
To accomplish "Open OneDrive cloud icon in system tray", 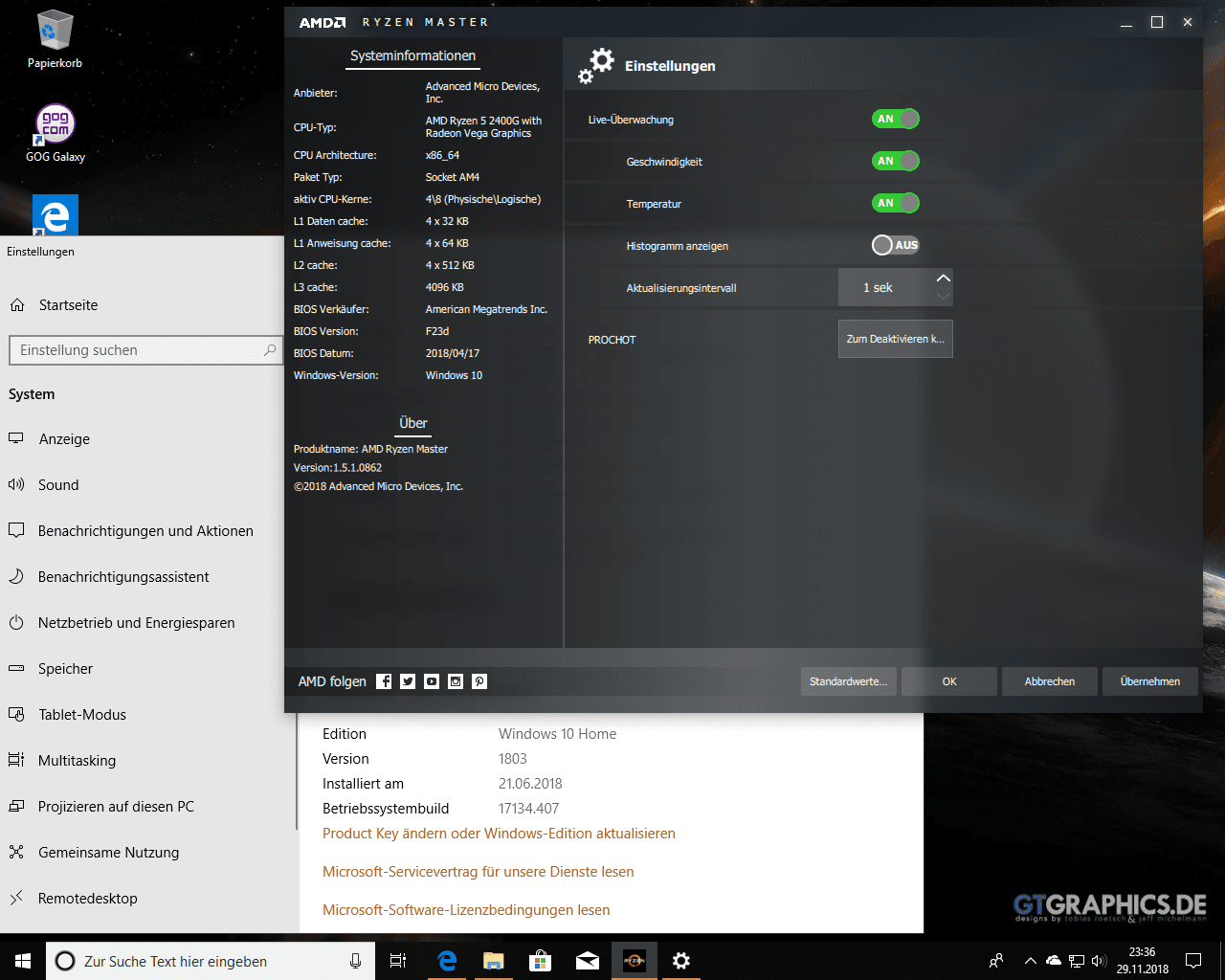I will click(x=1054, y=961).
